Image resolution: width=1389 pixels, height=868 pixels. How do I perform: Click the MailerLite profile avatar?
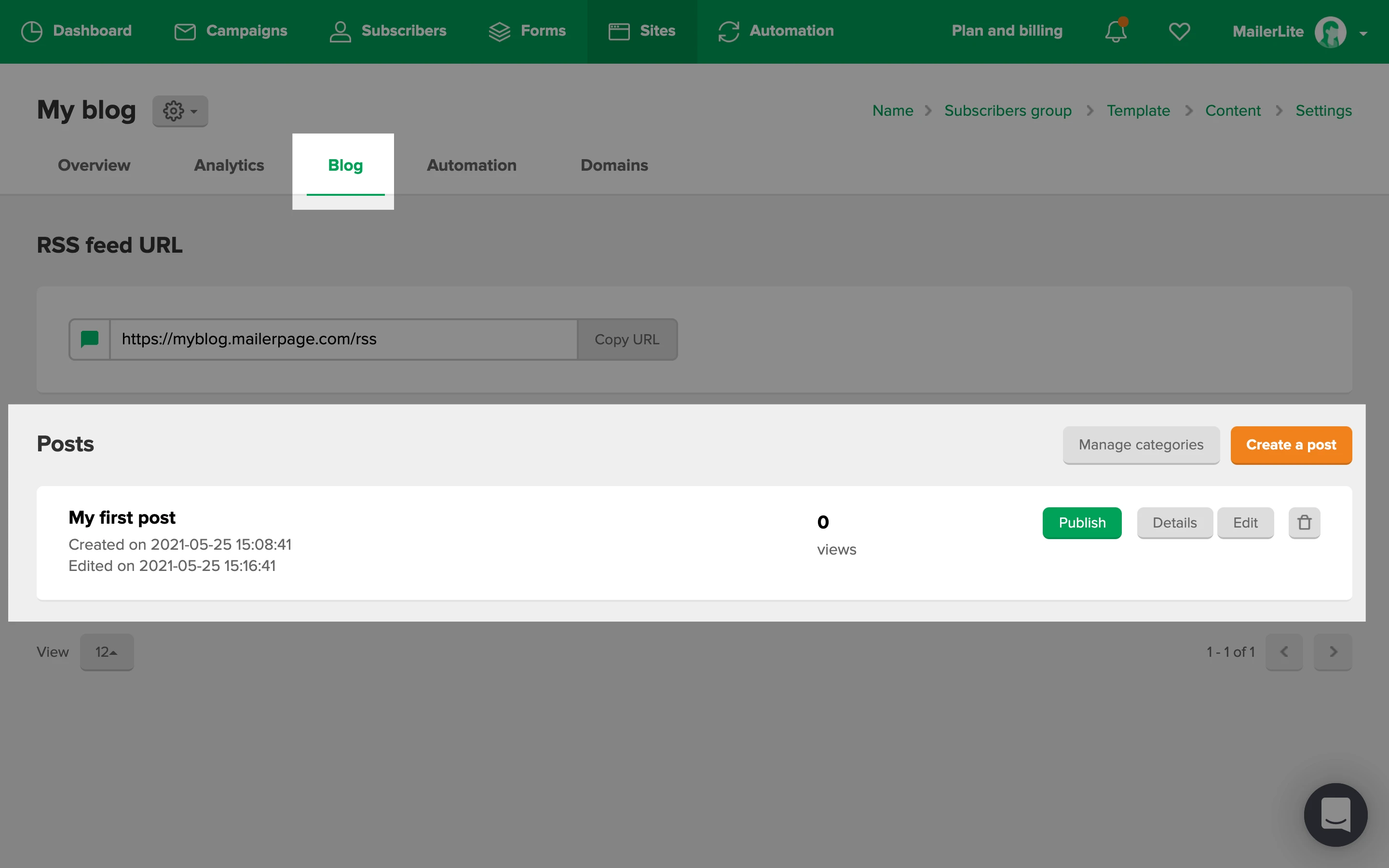pyautogui.click(x=1330, y=32)
